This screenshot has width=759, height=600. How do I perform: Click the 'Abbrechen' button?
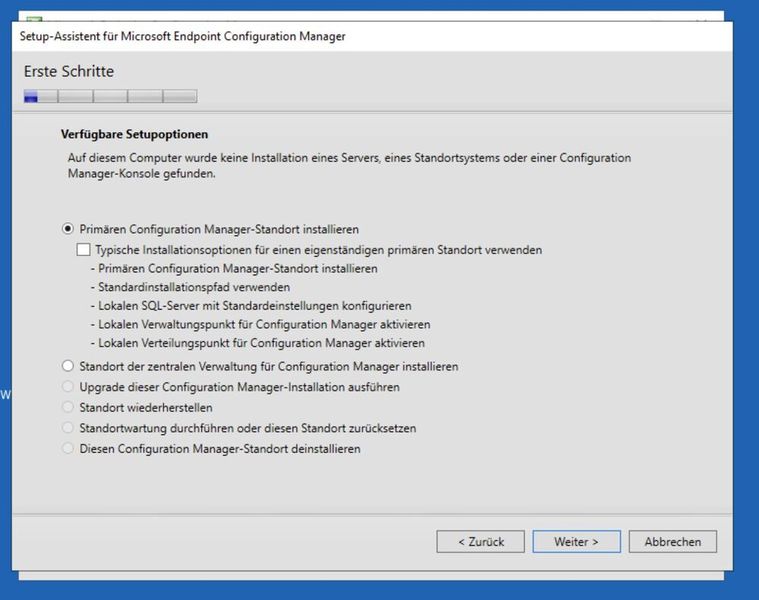[x=672, y=541]
